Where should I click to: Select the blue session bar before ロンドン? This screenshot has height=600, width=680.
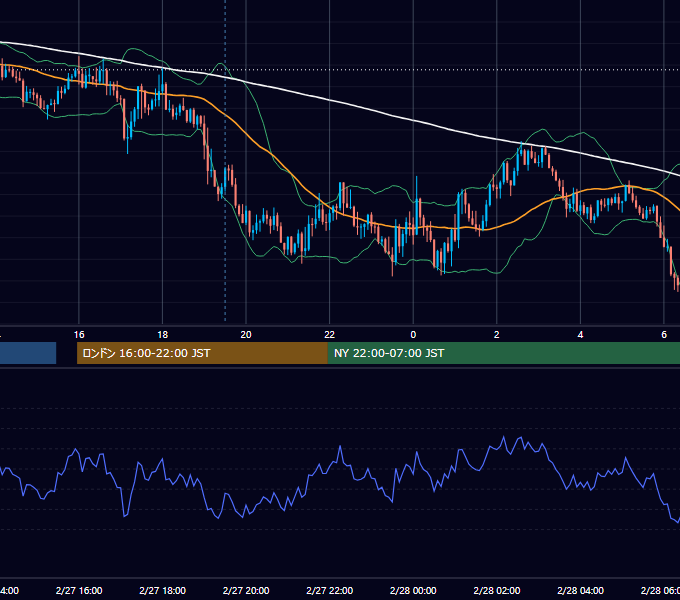(x=28, y=353)
